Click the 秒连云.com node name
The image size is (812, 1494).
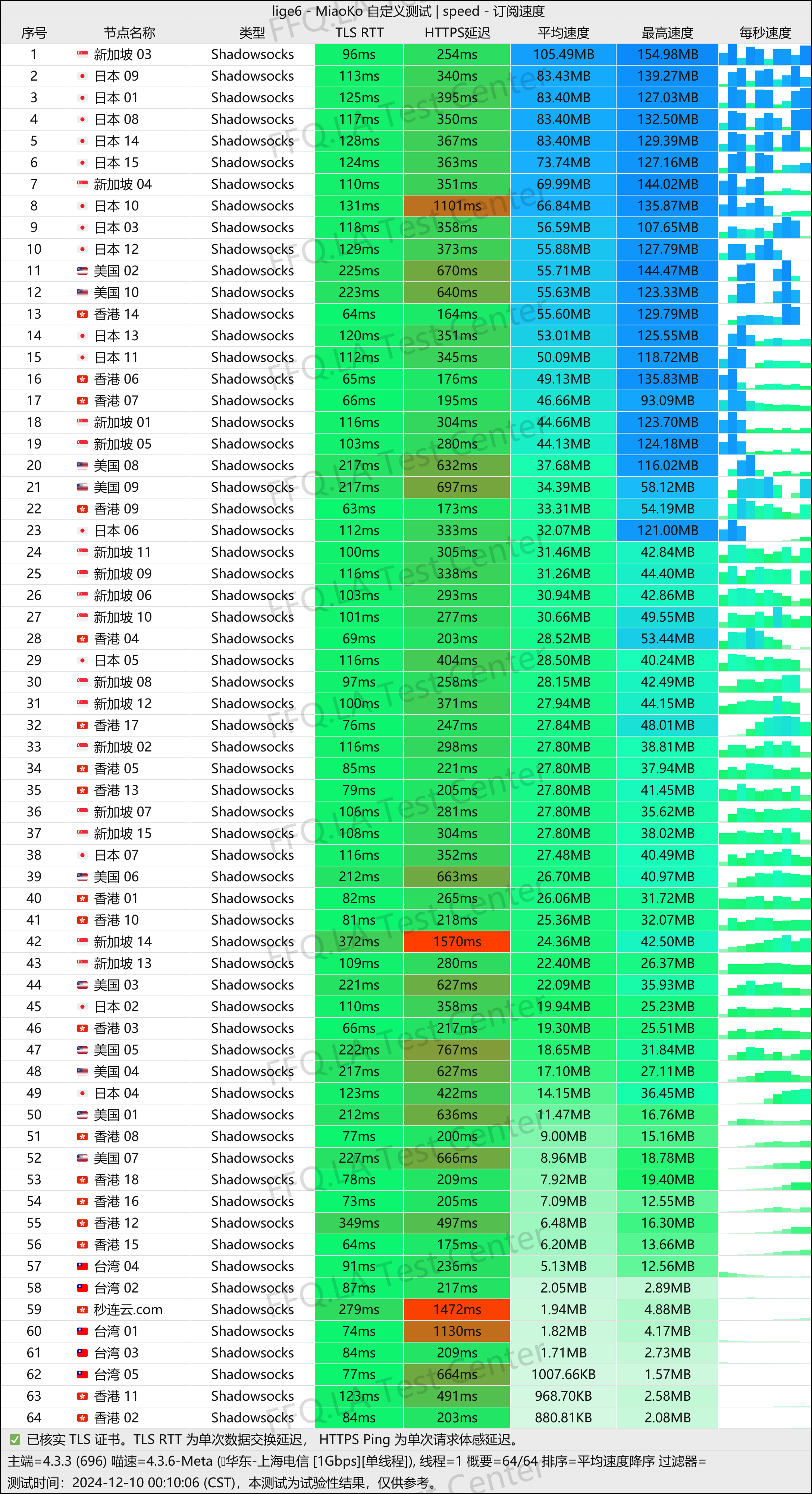click(x=128, y=1310)
